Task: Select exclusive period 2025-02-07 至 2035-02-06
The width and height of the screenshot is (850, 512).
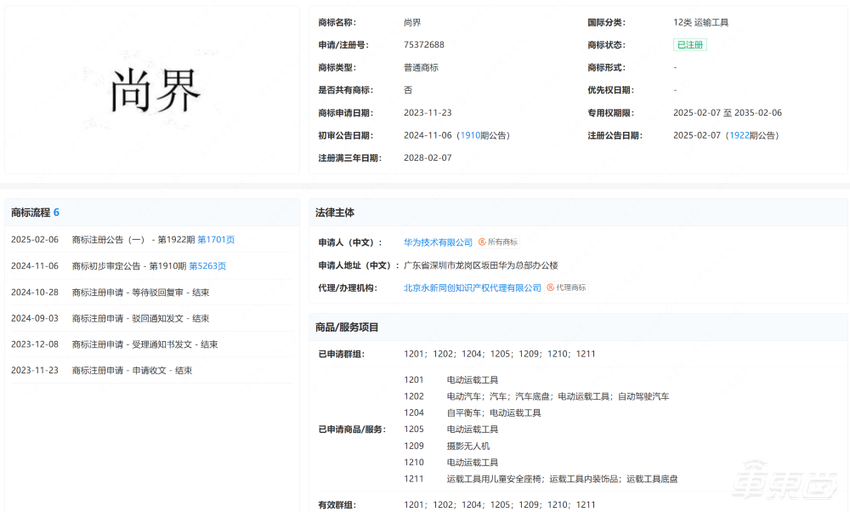Action: pyautogui.click(x=727, y=113)
